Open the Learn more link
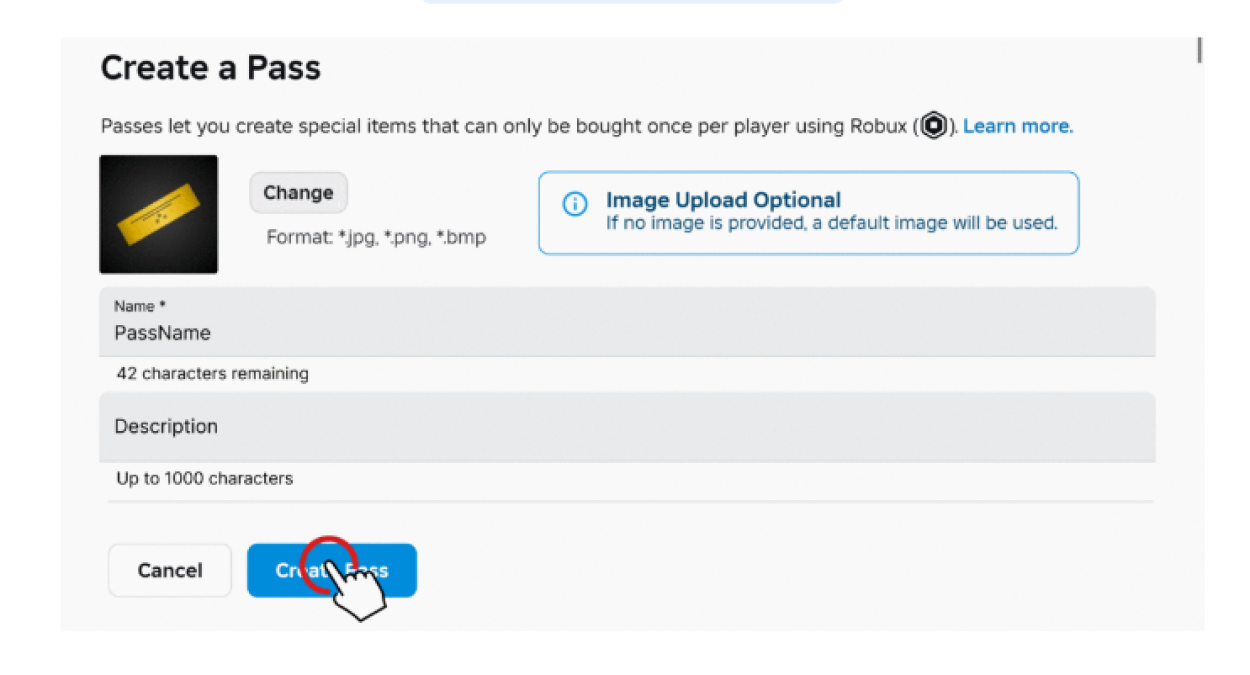Viewport: 1250px width, 675px height. click(1017, 126)
